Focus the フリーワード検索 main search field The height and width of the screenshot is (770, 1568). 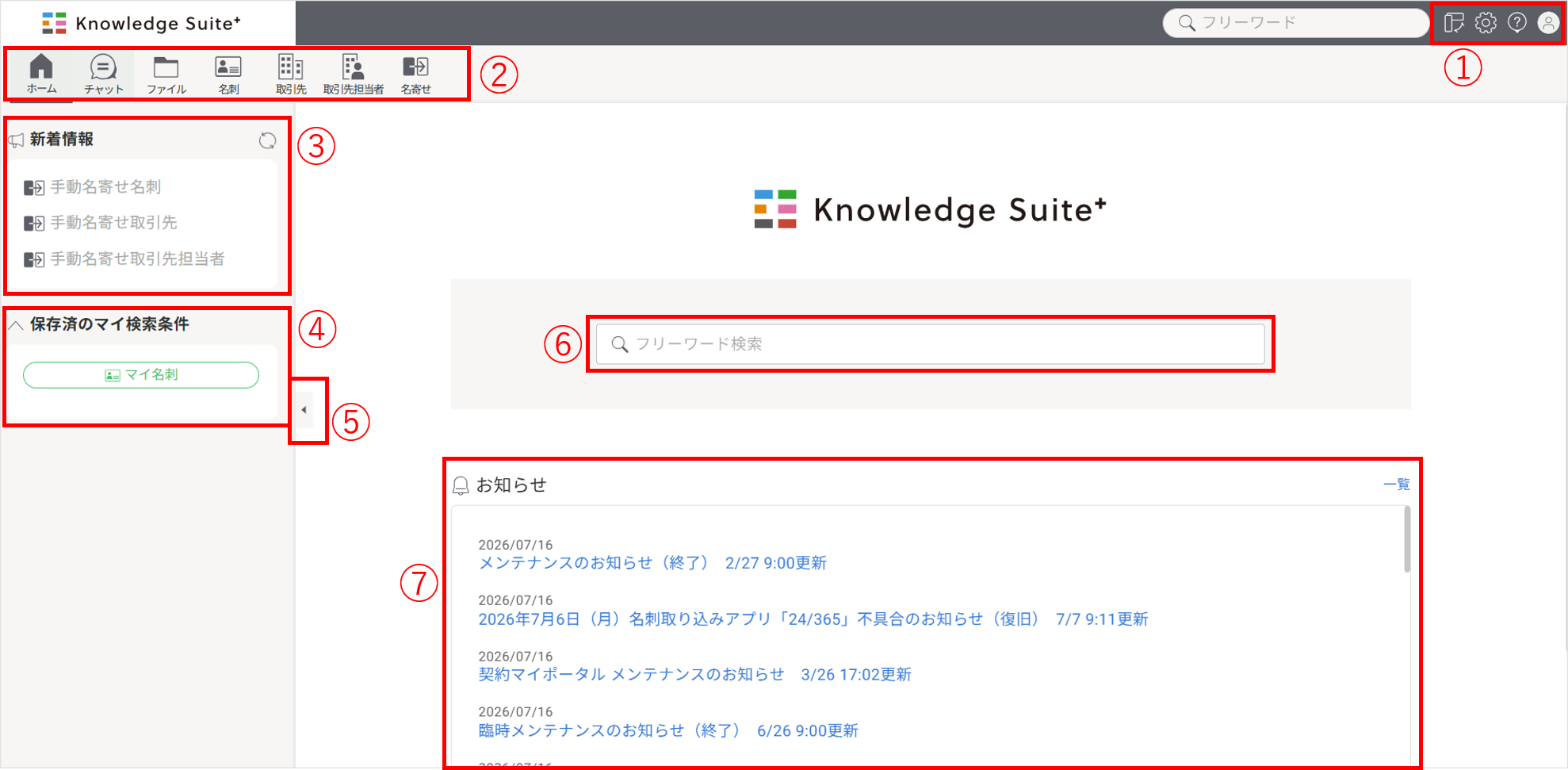pyautogui.click(x=930, y=344)
